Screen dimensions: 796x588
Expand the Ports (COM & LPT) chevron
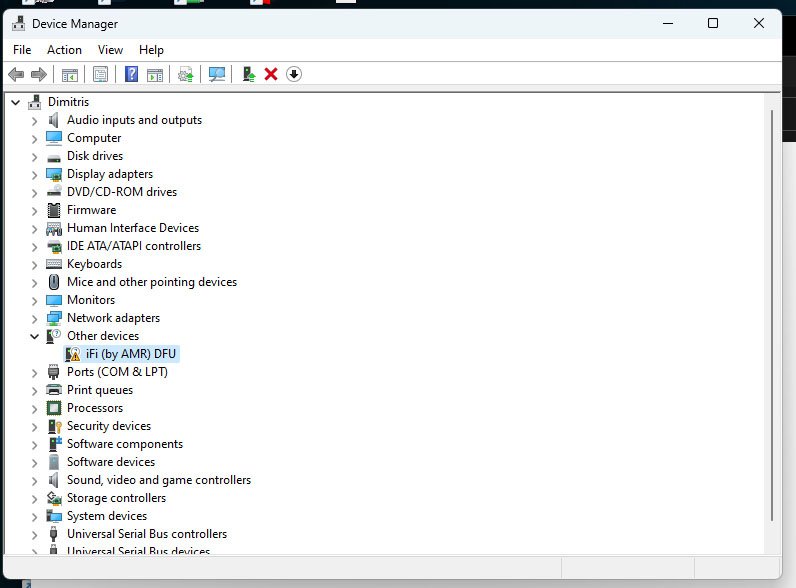pyautogui.click(x=35, y=373)
